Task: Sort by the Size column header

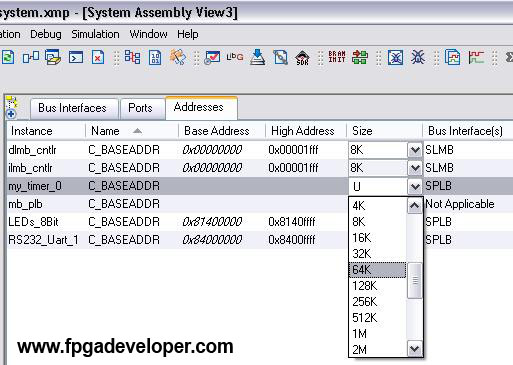Action: [385, 131]
